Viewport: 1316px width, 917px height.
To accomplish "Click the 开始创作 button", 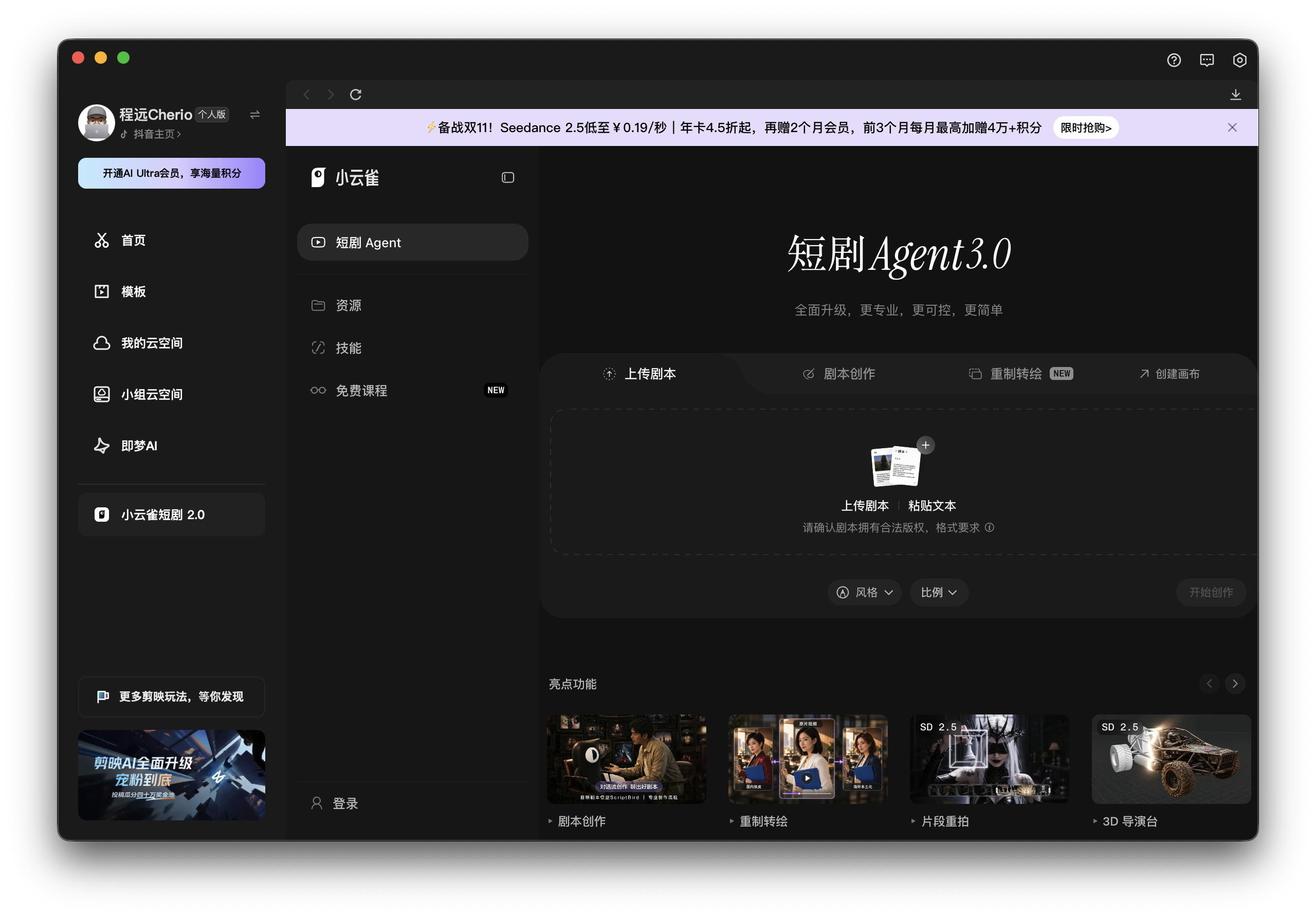I will [1211, 593].
